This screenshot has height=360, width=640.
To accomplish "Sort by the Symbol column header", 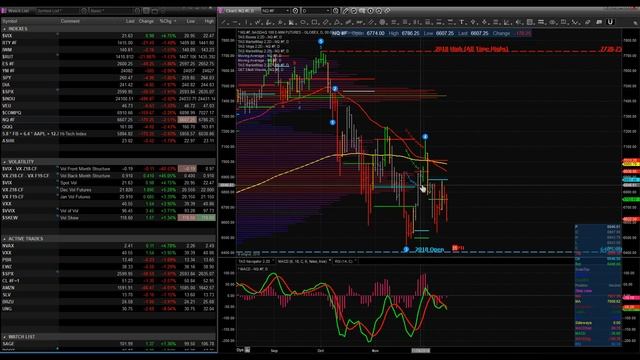I will click(10, 21).
